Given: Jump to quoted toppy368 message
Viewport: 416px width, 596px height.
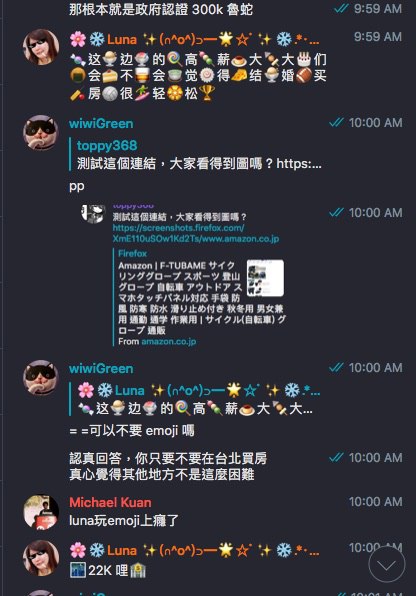Looking at the screenshot, I should [196, 154].
